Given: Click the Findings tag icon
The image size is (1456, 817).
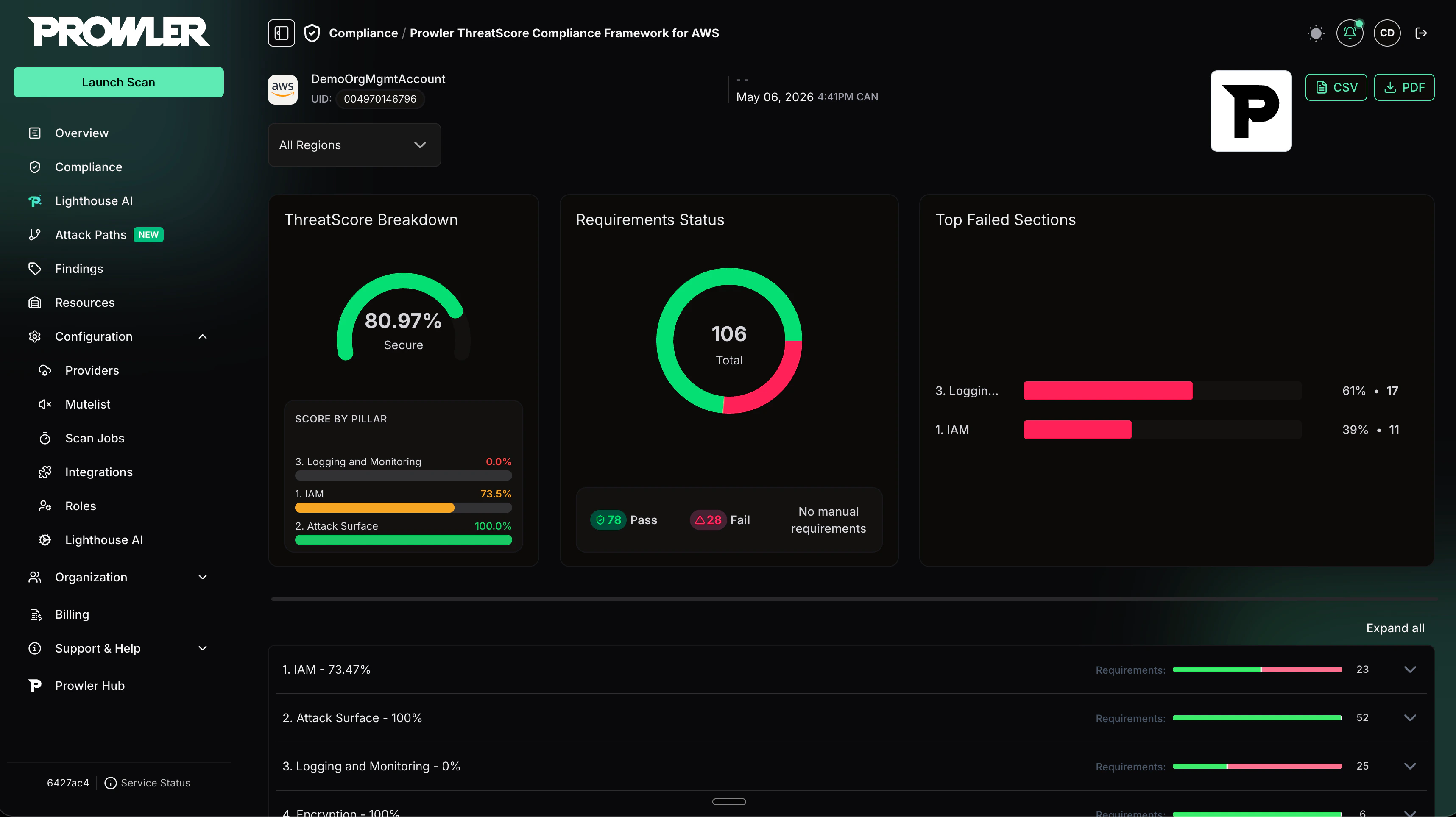Looking at the screenshot, I should tap(35, 268).
